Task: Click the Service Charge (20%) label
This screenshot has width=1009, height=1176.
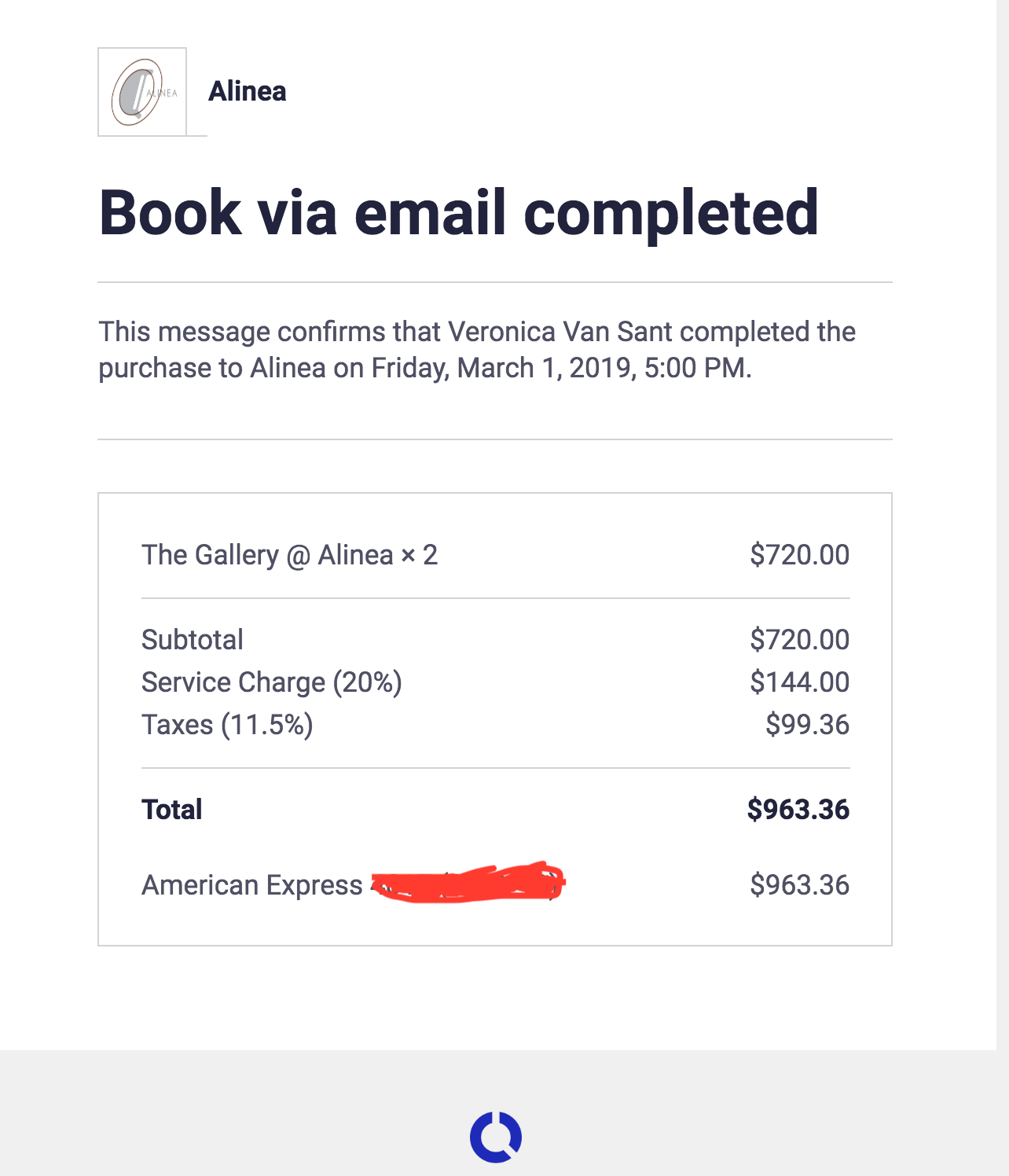Action: (x=271, y=682)
